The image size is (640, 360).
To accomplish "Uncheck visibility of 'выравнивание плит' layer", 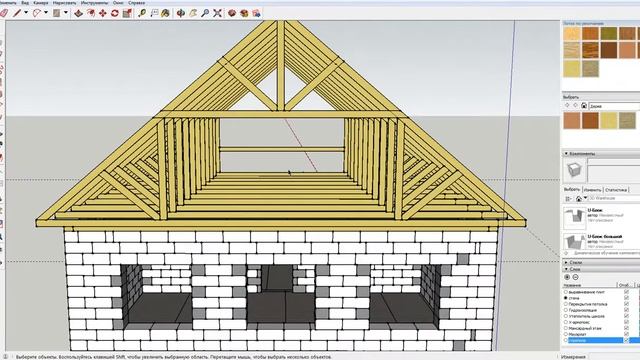I will (x=626, y=292).
